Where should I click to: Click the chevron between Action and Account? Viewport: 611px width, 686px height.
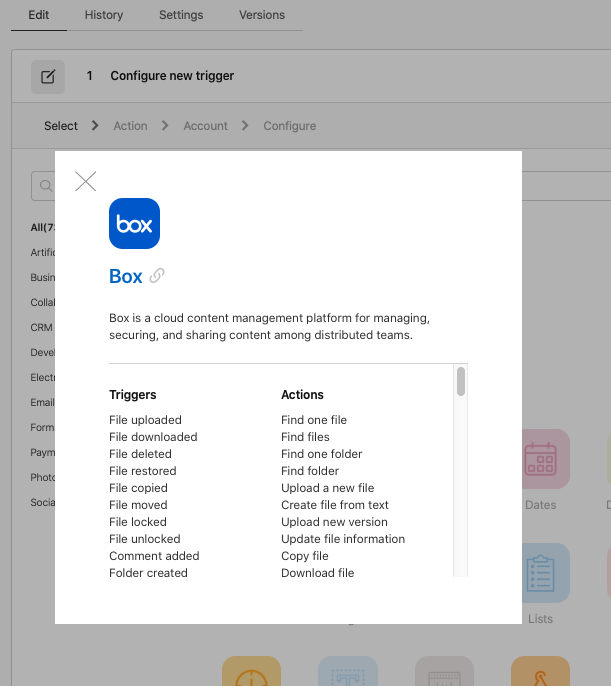coord(165,126)
